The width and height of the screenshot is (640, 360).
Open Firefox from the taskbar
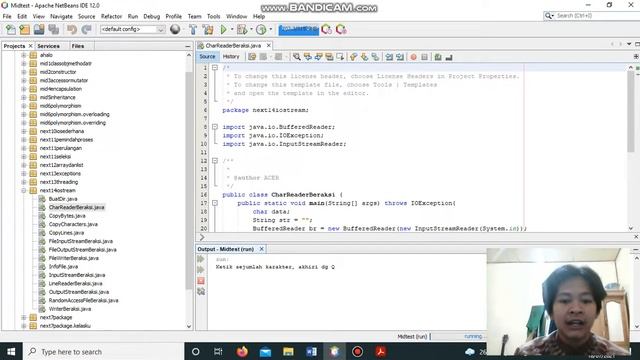click(242, 351)
